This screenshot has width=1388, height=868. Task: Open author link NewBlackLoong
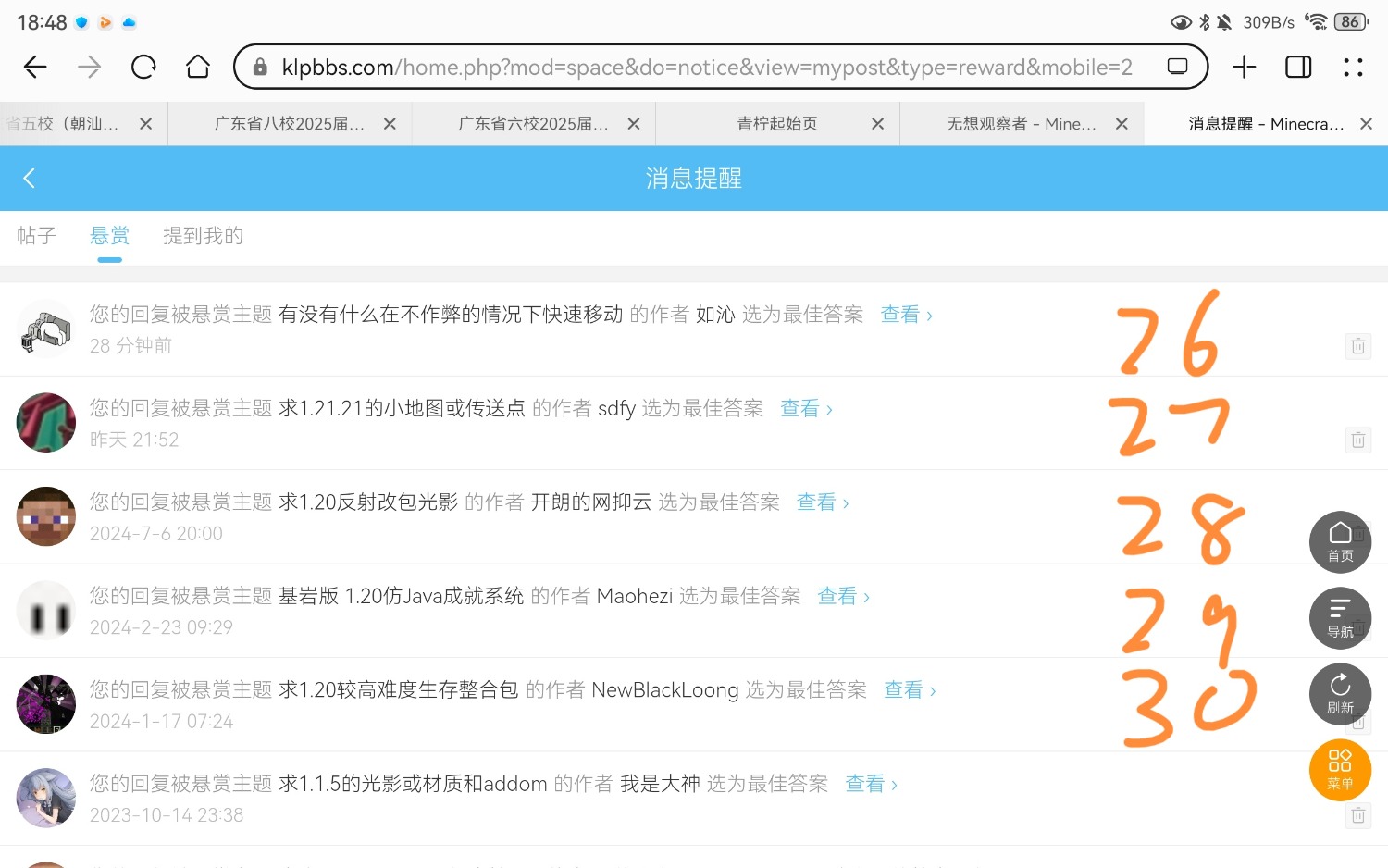(665, 689)
